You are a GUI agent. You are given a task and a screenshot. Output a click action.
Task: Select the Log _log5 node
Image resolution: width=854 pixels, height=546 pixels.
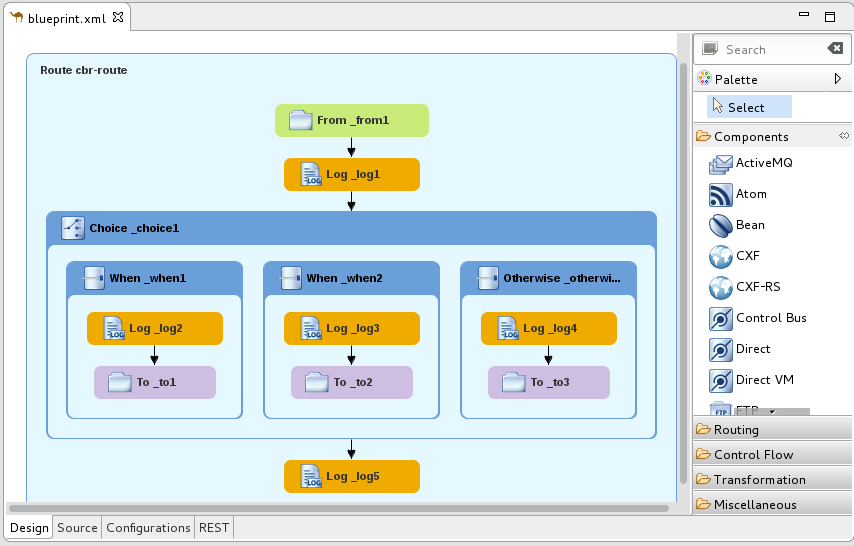pyautogui.click(x=351, y=476)
